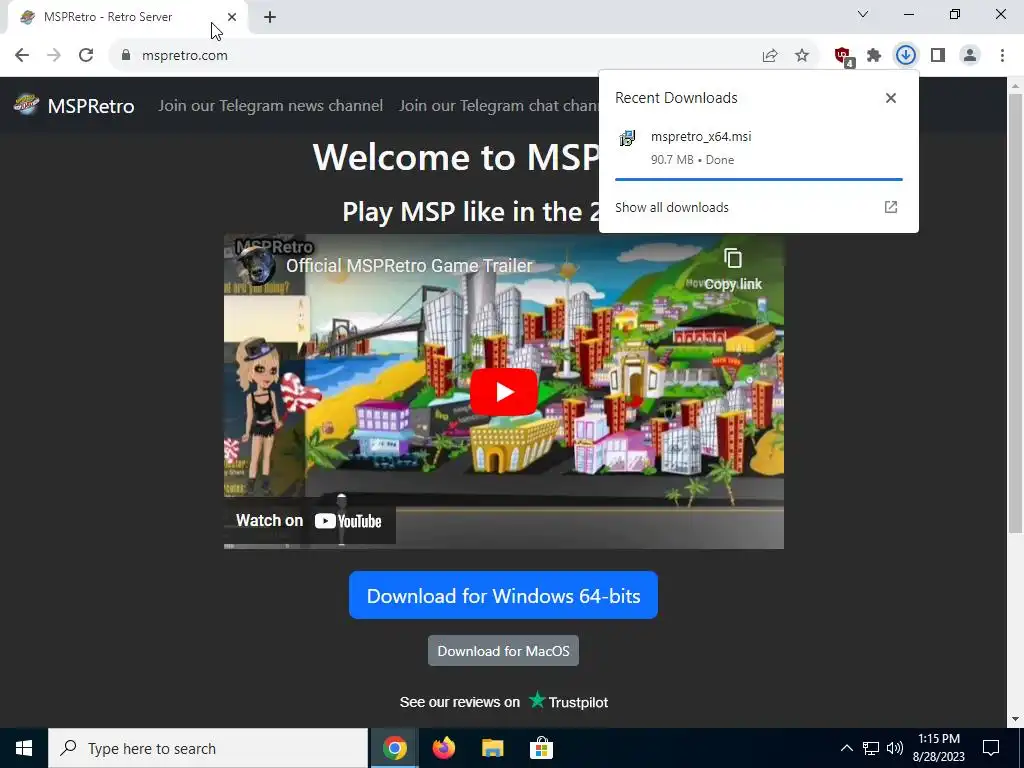The height and width of the screenshot is (768, 1024).
Task: Click the MSPRetro channel avatar on video
Action: [x=255, y=265]
